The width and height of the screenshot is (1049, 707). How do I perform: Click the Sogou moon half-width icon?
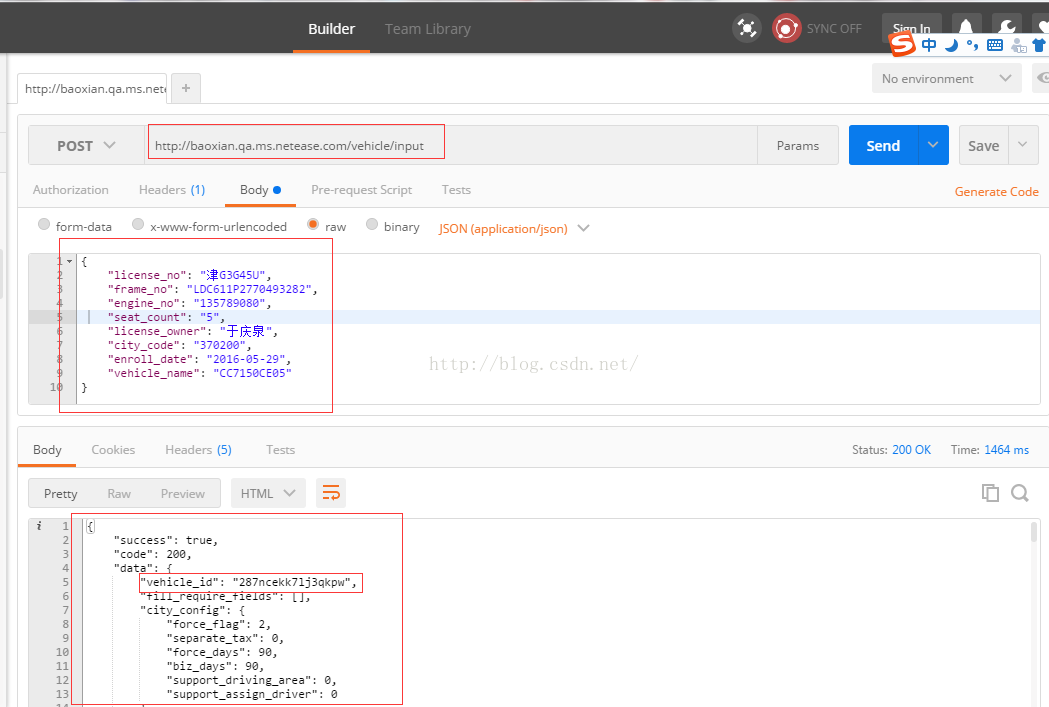coord(951,45)
